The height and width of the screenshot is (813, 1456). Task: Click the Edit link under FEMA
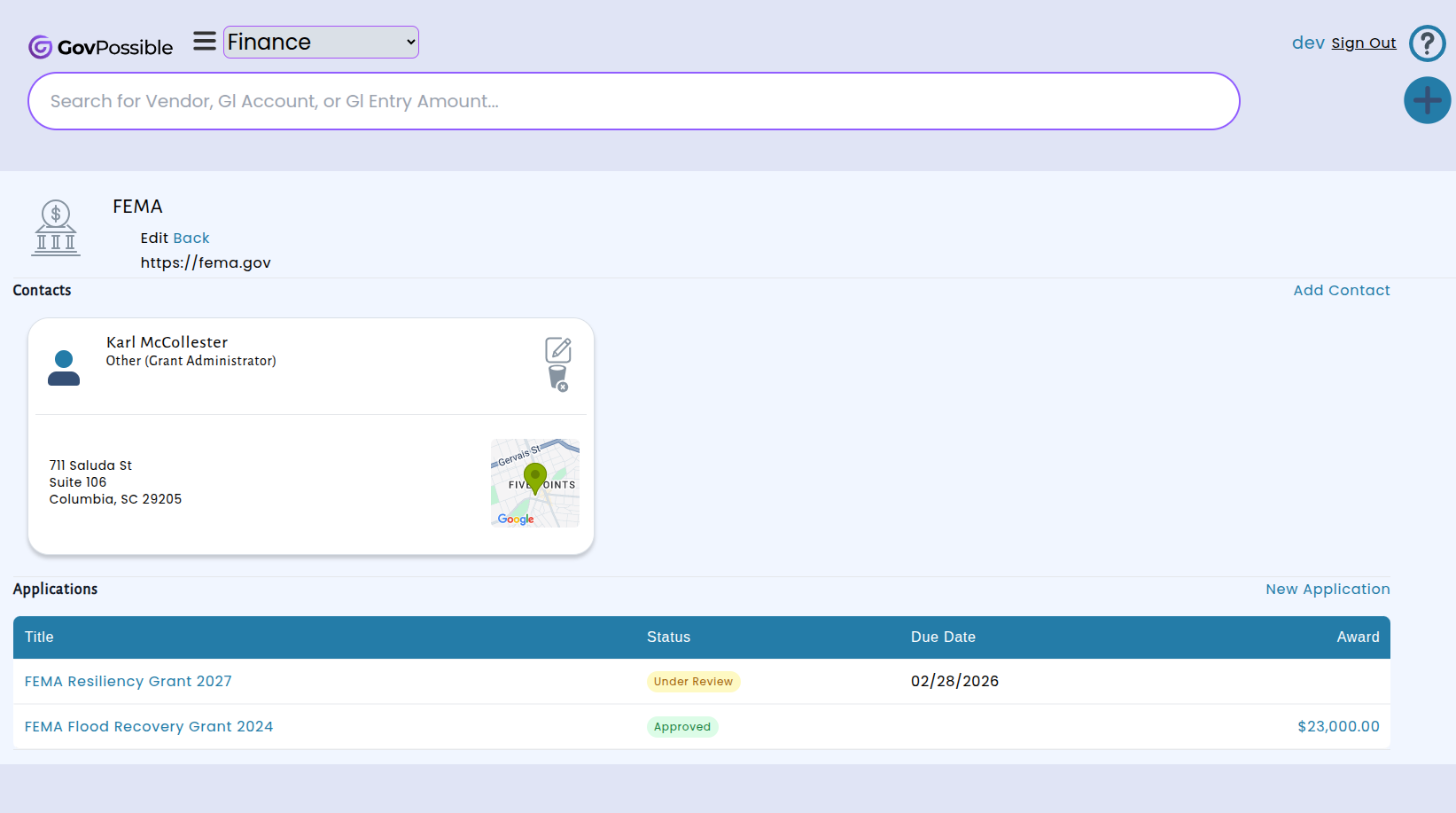click(154, 238)
